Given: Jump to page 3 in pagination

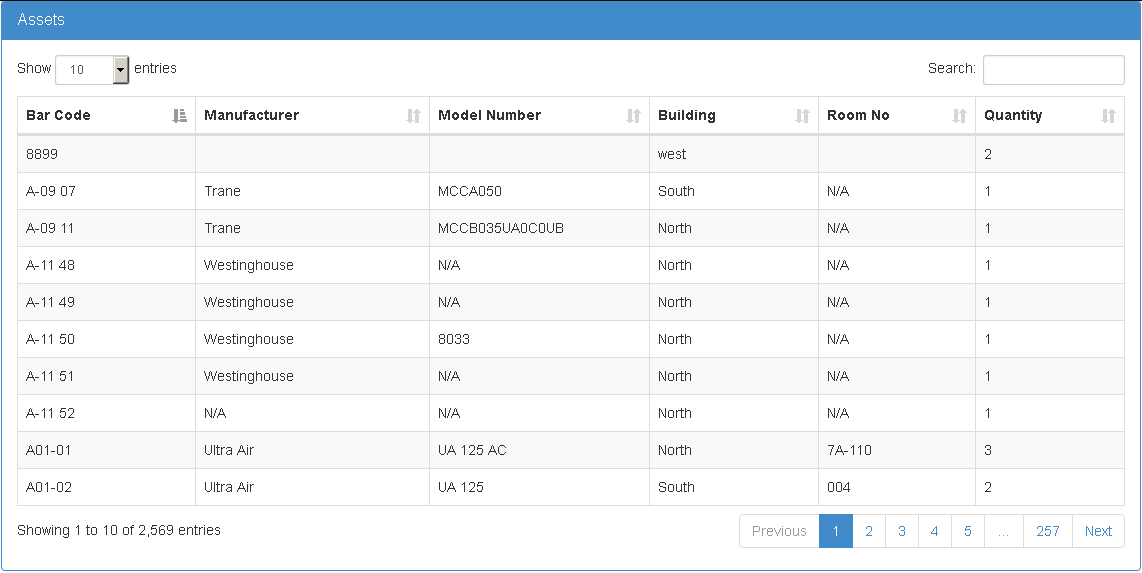Looking at the screenshot, I should [x=901, y=531].
